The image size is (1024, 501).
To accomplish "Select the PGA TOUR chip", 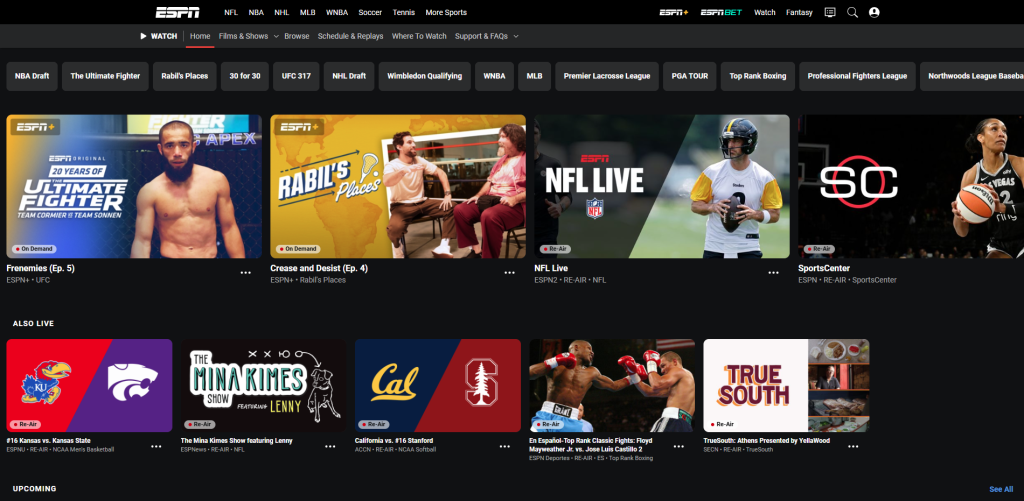I will 690,76.
